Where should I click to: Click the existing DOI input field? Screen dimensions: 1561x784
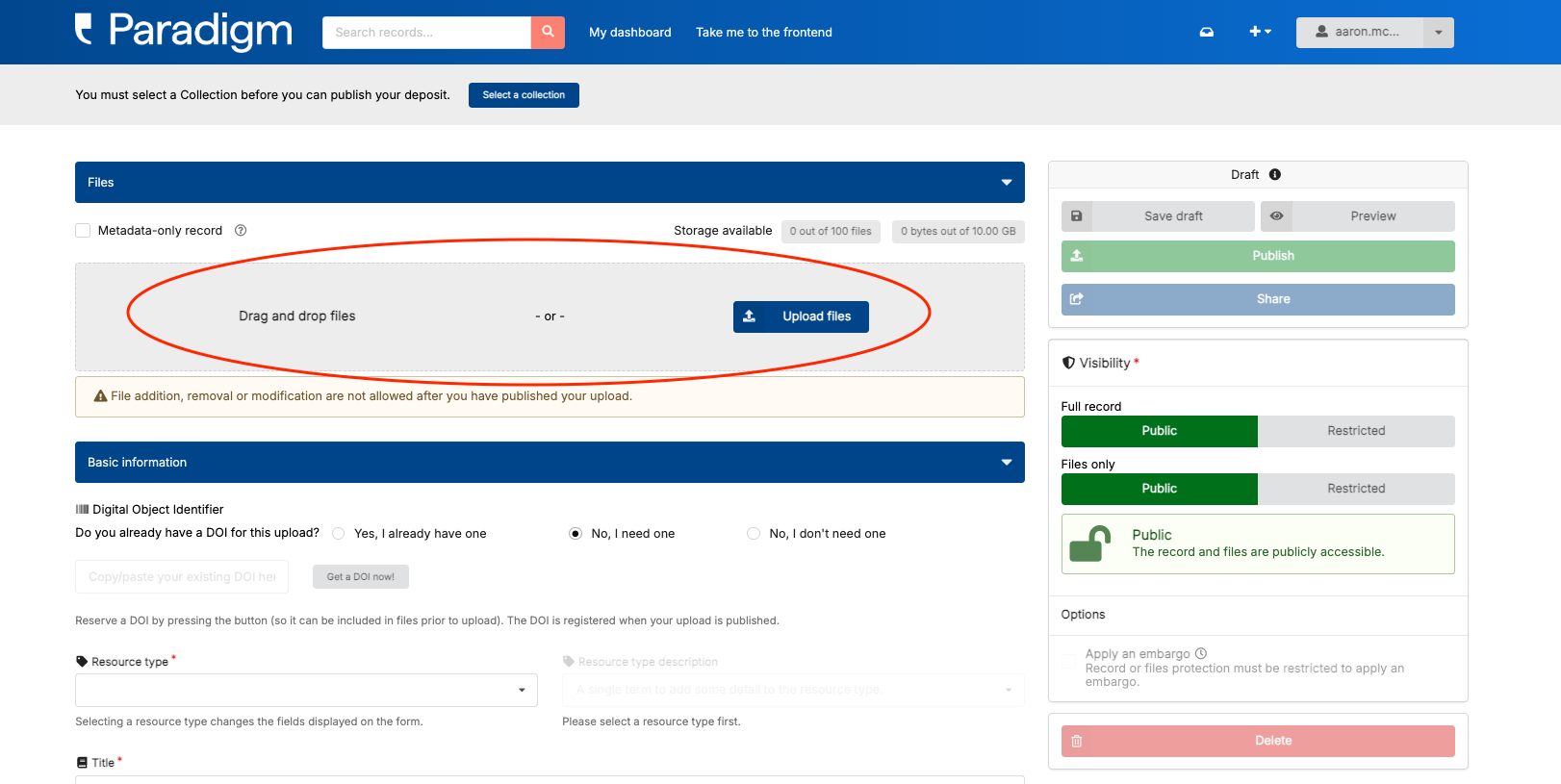point(182,577)
